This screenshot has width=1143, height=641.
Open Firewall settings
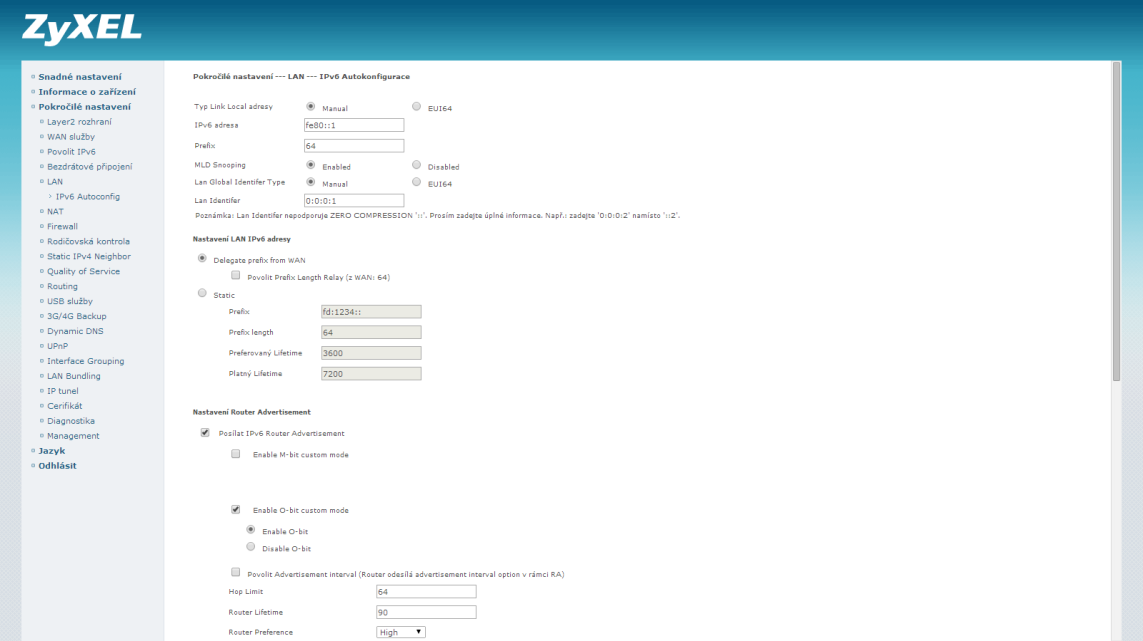pyautogui.click(x=62, y=226)
